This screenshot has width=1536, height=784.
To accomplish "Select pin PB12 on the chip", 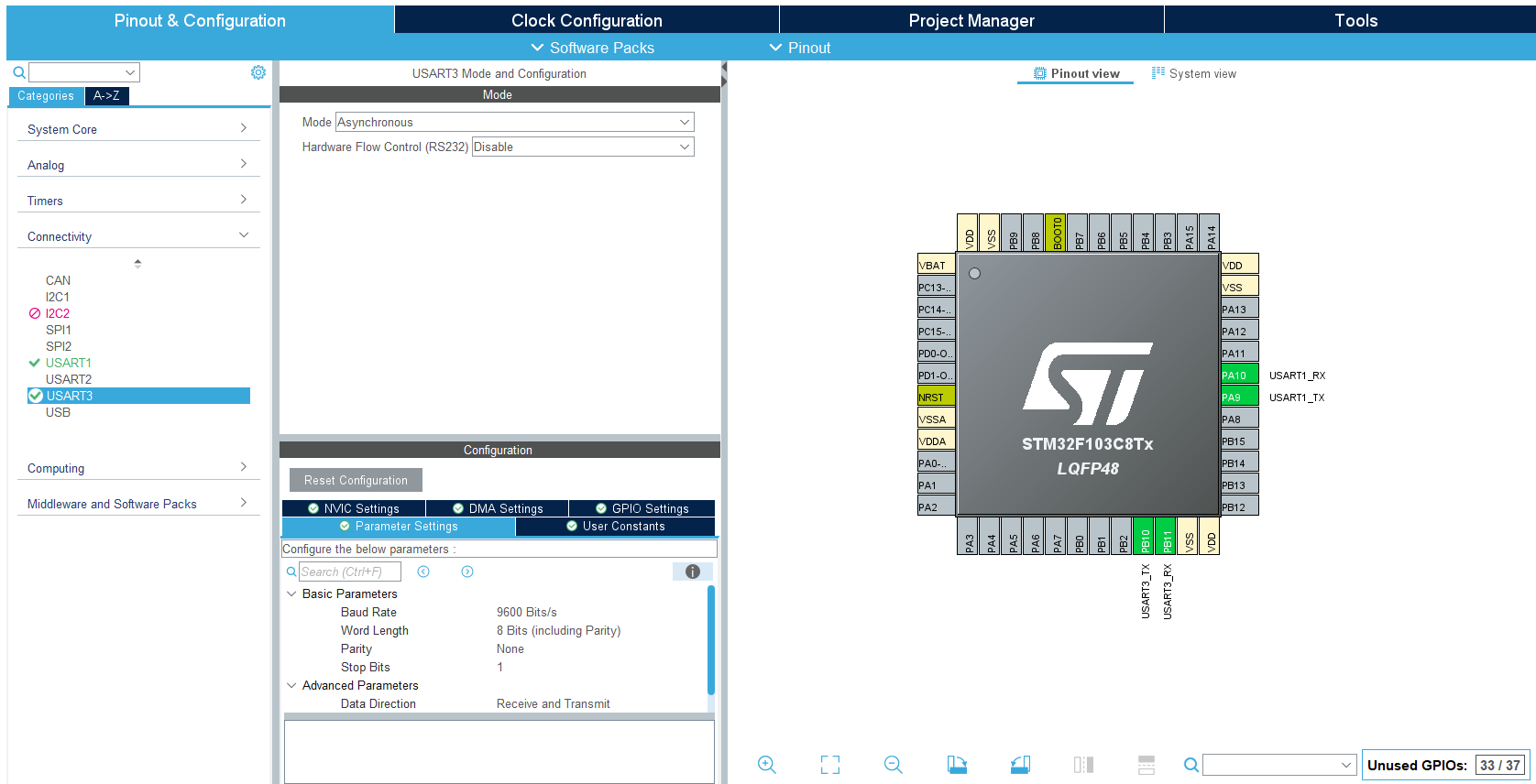I will (x=1239, y=506).
